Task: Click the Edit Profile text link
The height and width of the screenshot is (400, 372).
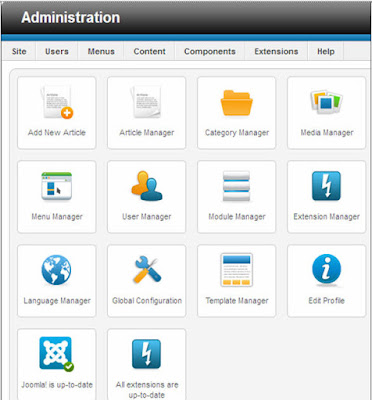Action: pos(327,301)
